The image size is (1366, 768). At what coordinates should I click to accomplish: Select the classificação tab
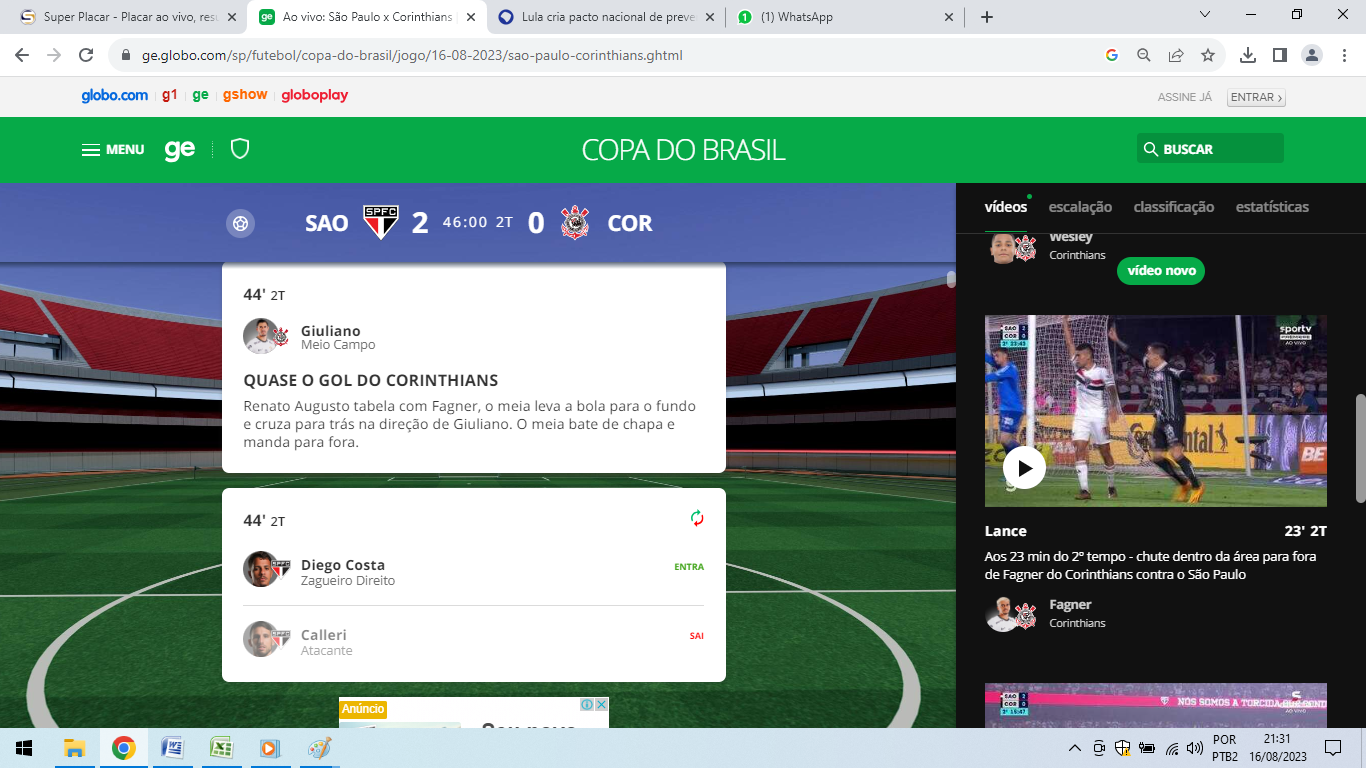[x=1174, y=207]
